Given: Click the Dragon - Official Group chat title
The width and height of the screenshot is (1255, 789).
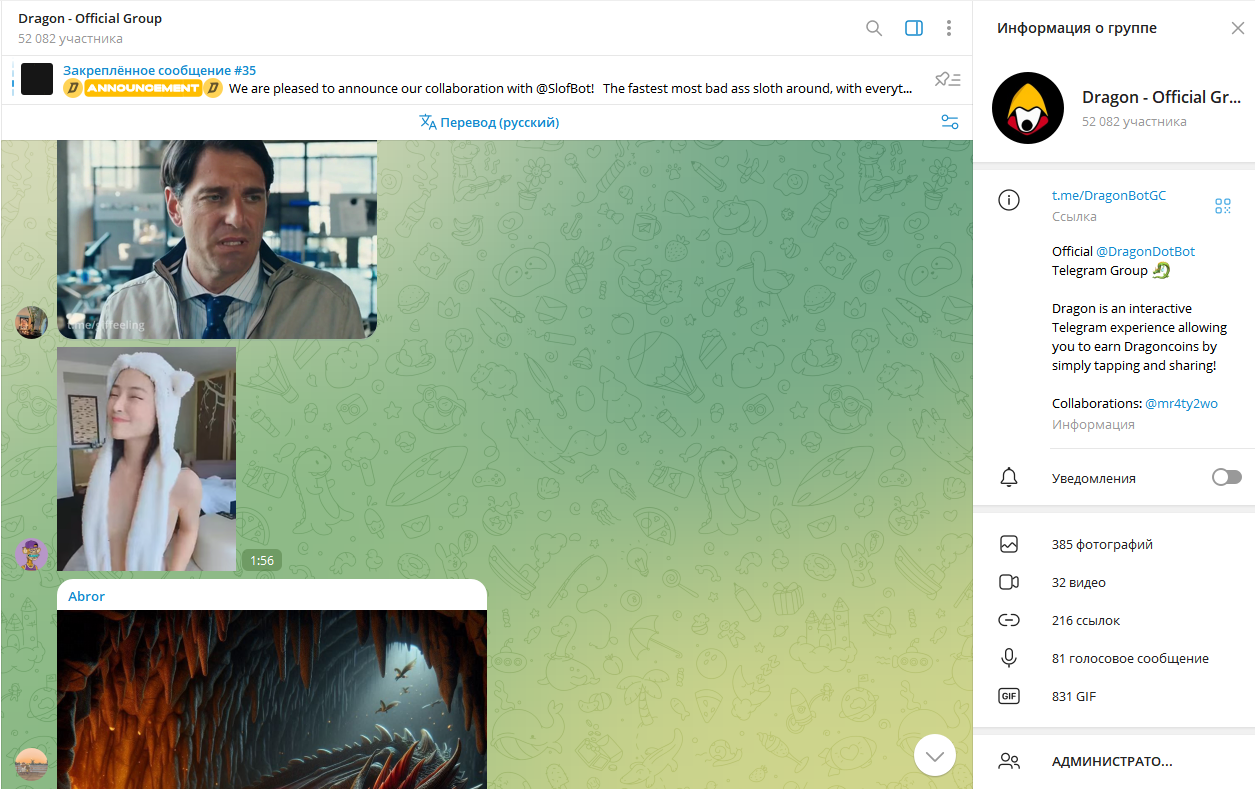Looking at the screenshot, I should click(90, 18).
